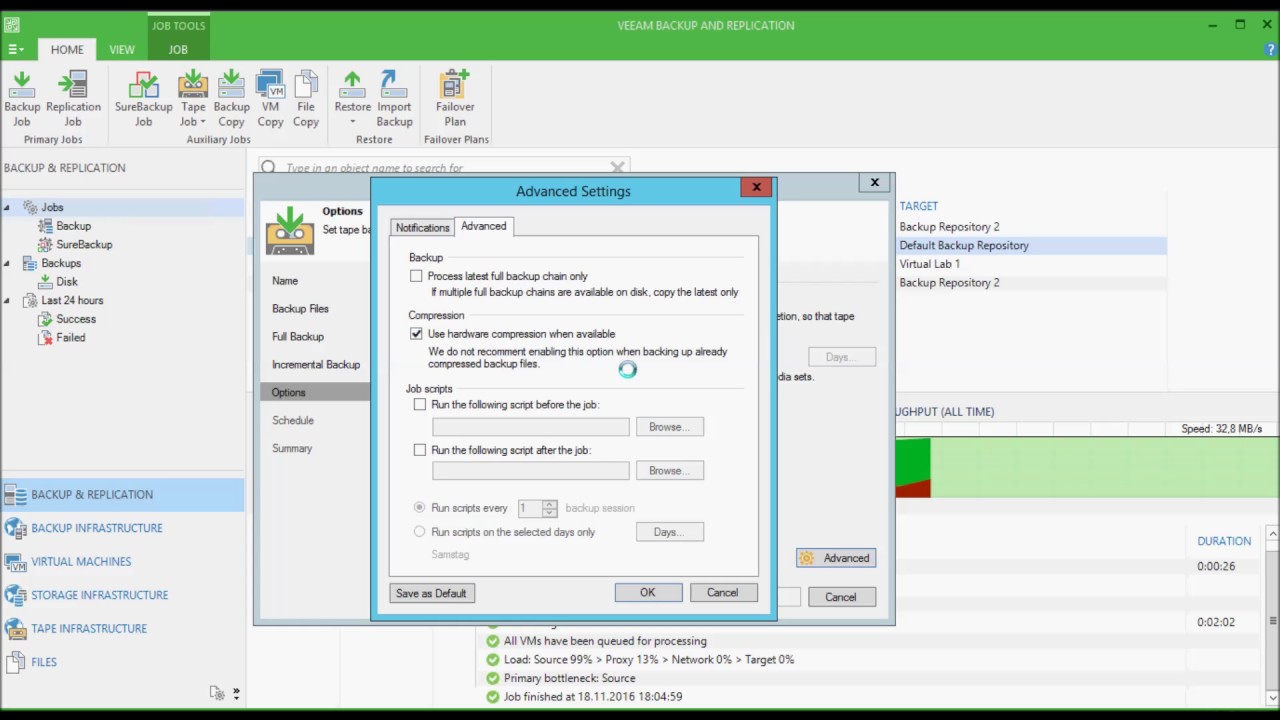
Task: Open Storage Infrastructure navigation pane
Action: 122,595
